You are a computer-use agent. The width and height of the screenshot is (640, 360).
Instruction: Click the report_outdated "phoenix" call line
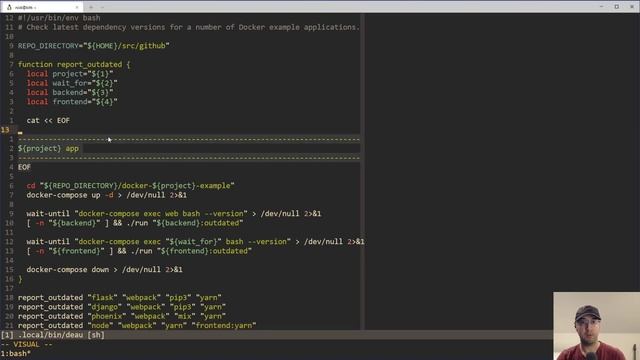click(x=122, y=316)
